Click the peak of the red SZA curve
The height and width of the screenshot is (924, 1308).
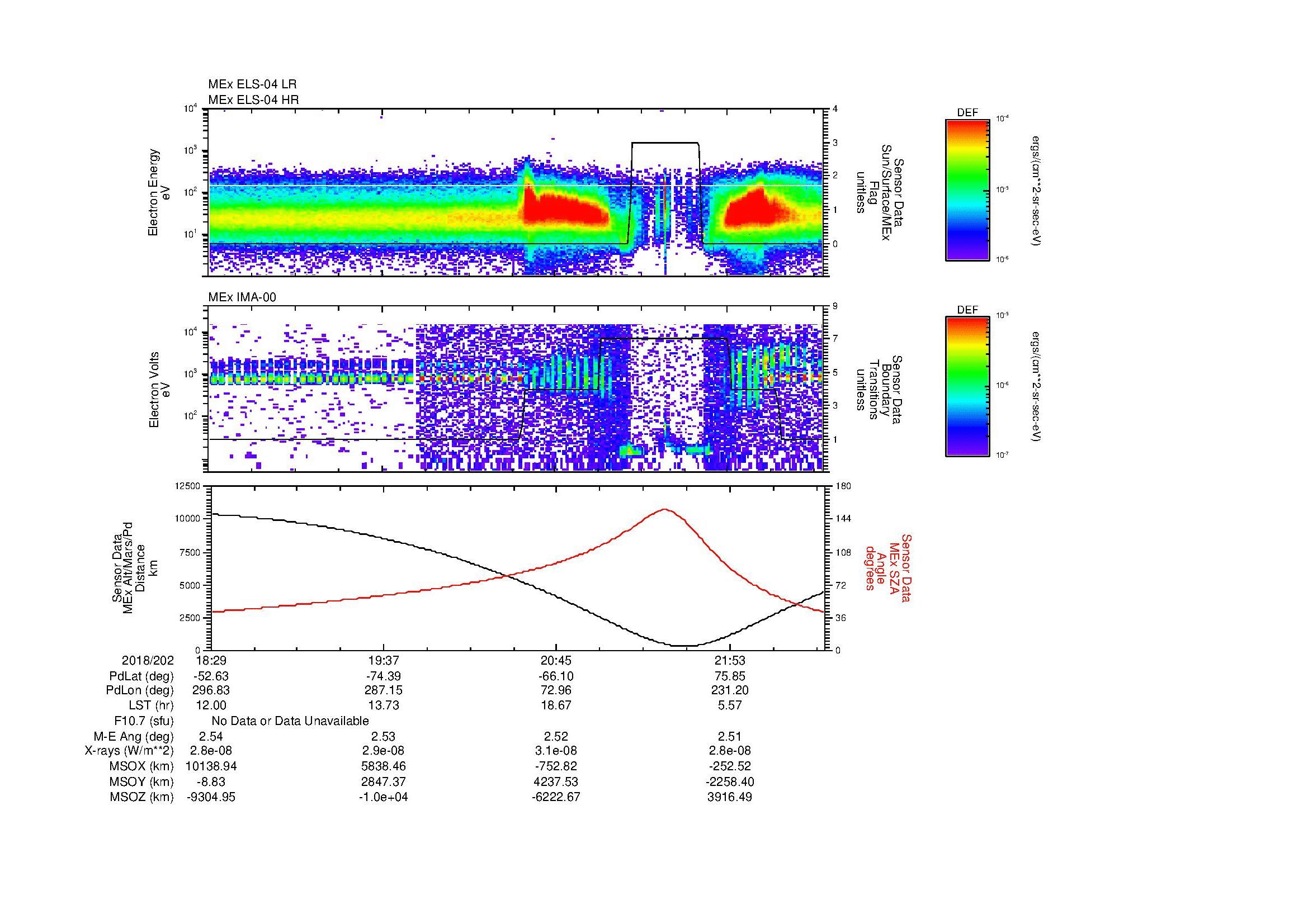(665, 510)
